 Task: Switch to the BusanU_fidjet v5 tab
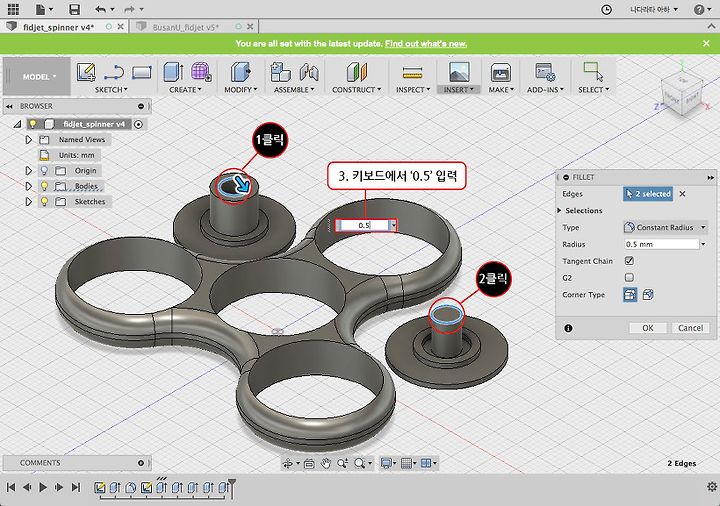[186, 27]
